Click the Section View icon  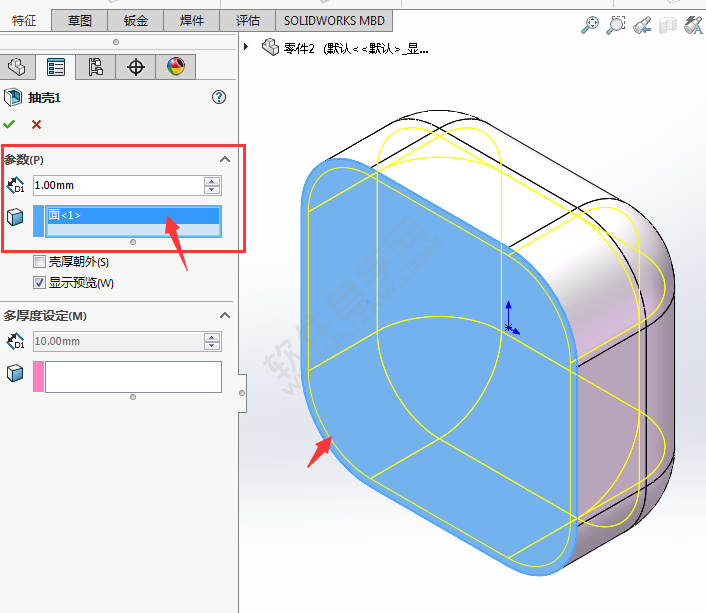(668, 25)
